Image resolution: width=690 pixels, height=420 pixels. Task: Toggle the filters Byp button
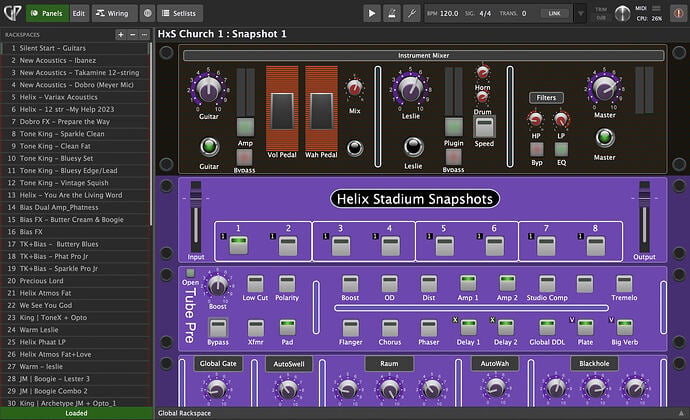[x=536, y=150]
